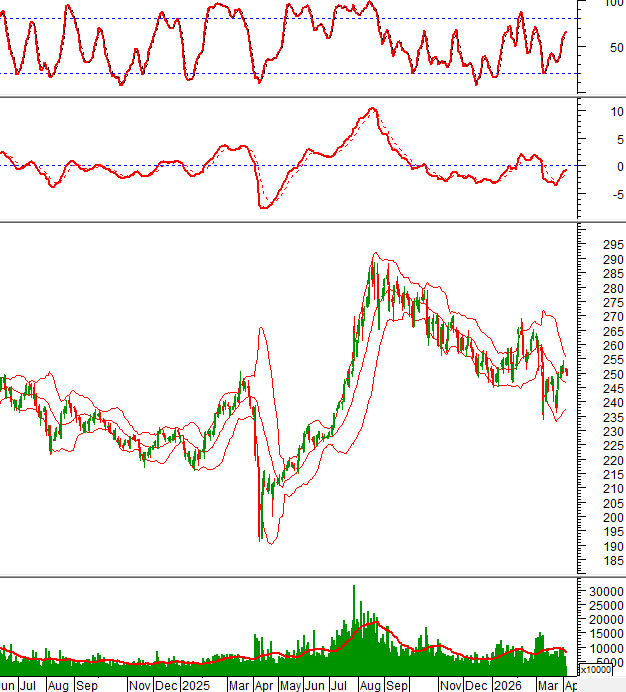This screenshot has width=626, height=692.
Task: Click the 2026 label on time axis
Action: pos(510,686)
